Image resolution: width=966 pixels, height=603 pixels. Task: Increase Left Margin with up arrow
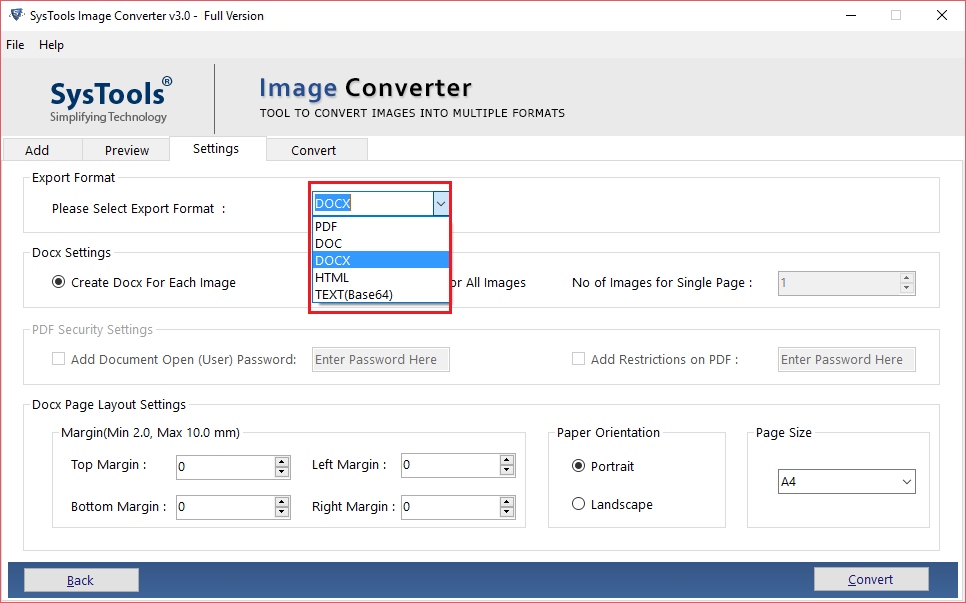coord(507,460)
